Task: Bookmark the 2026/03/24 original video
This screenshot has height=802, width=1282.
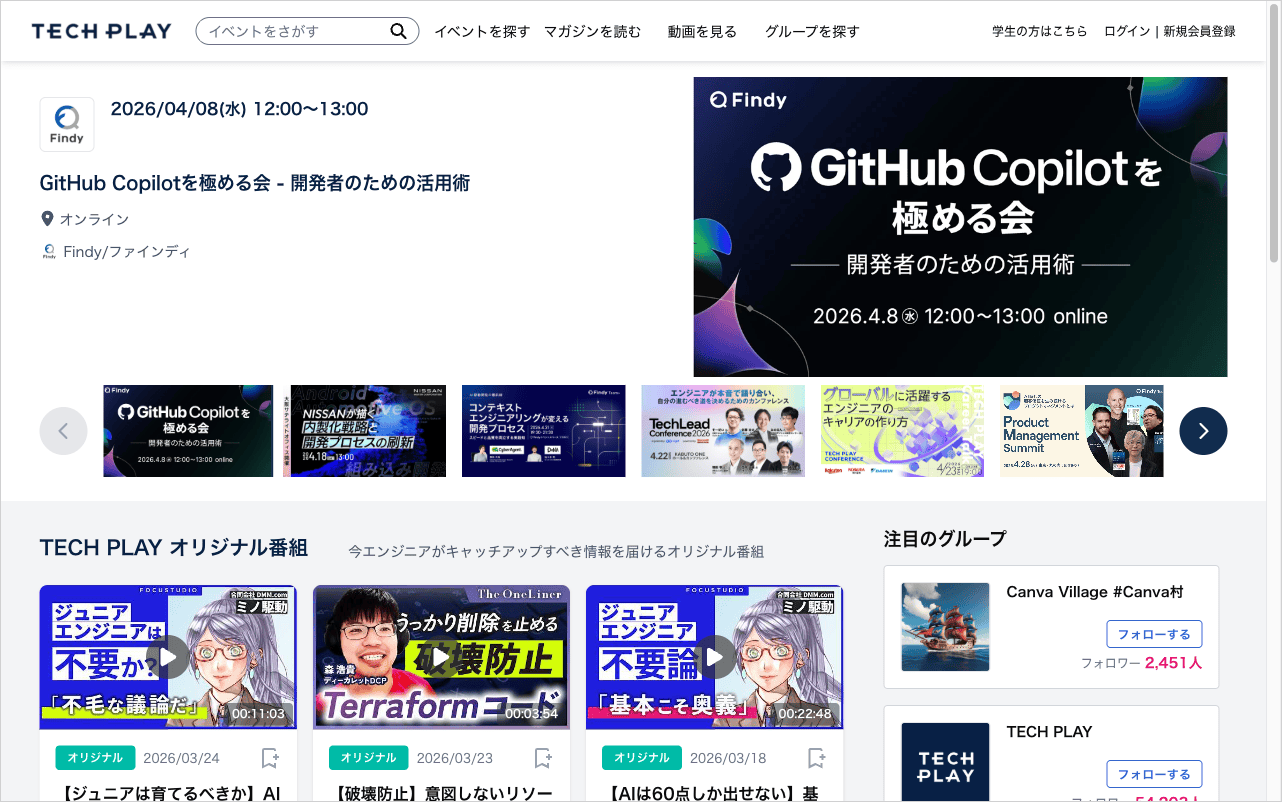Action: 269,757
